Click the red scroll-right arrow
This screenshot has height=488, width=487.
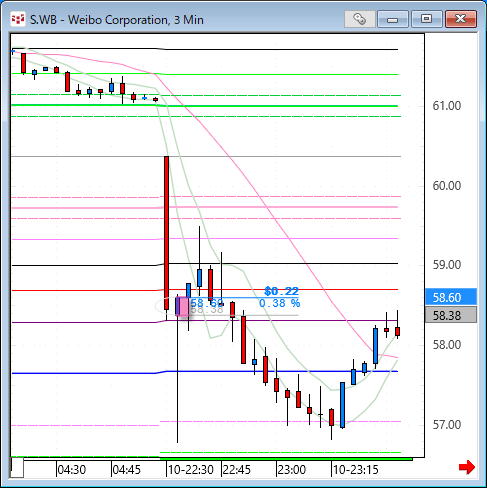(x=467, y=467)
